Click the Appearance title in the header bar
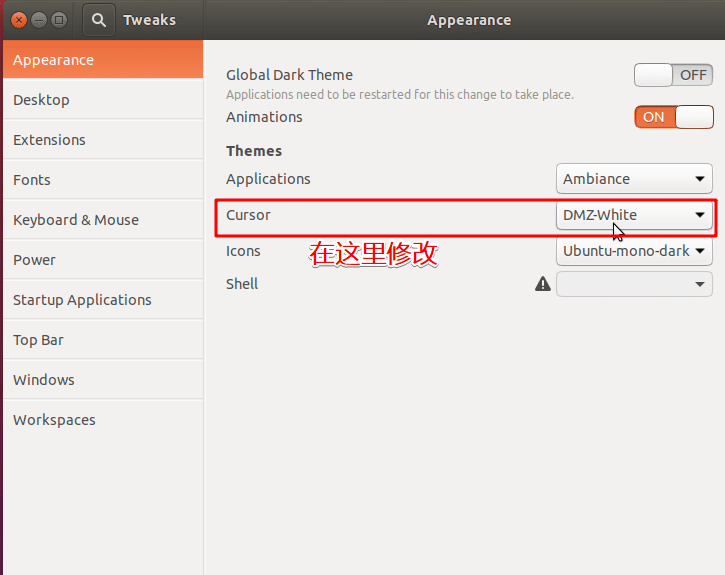The image size is (725, 575). [469, 20]
